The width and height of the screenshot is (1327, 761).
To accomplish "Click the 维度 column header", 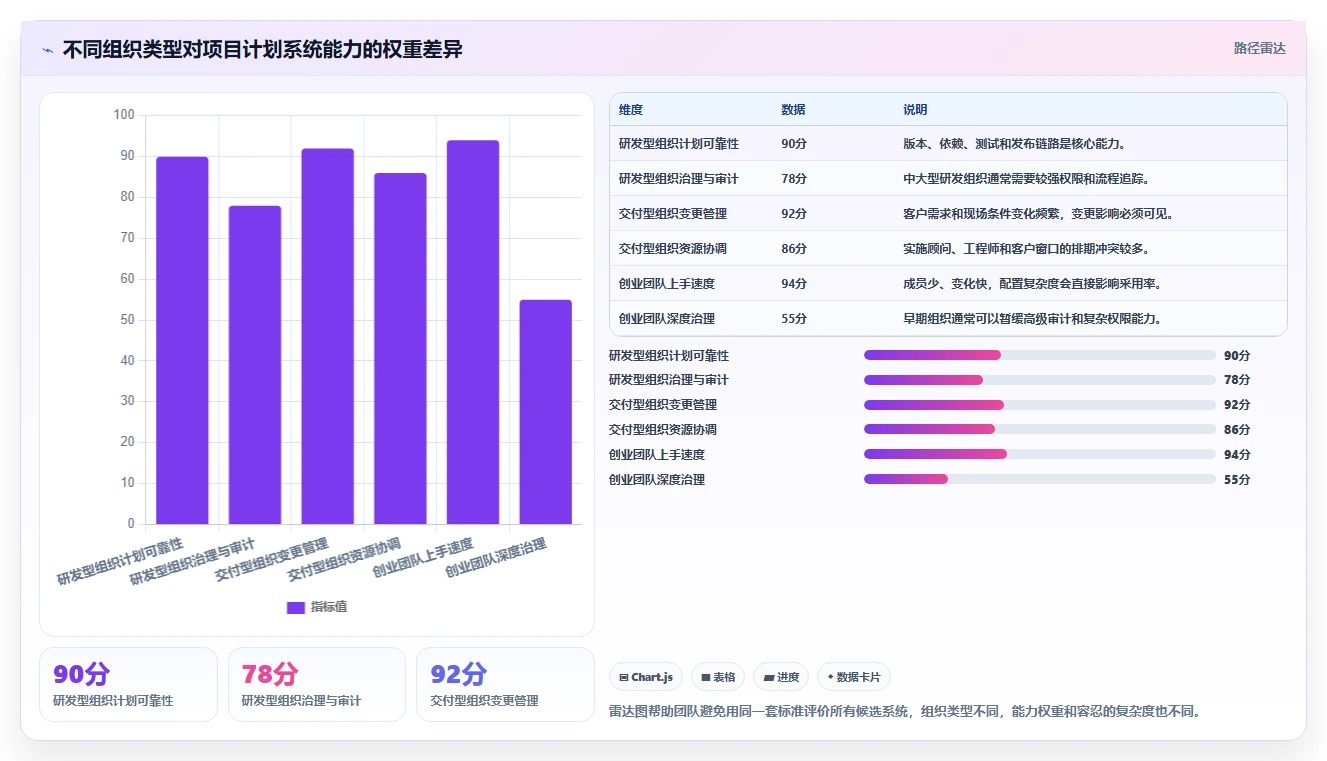I will click(x=631, y=110).
